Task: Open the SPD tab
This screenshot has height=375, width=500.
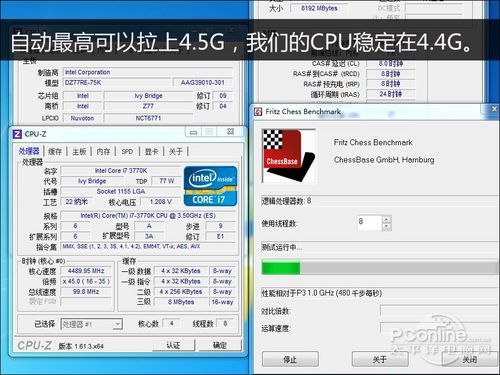Action: pos(127,152)
